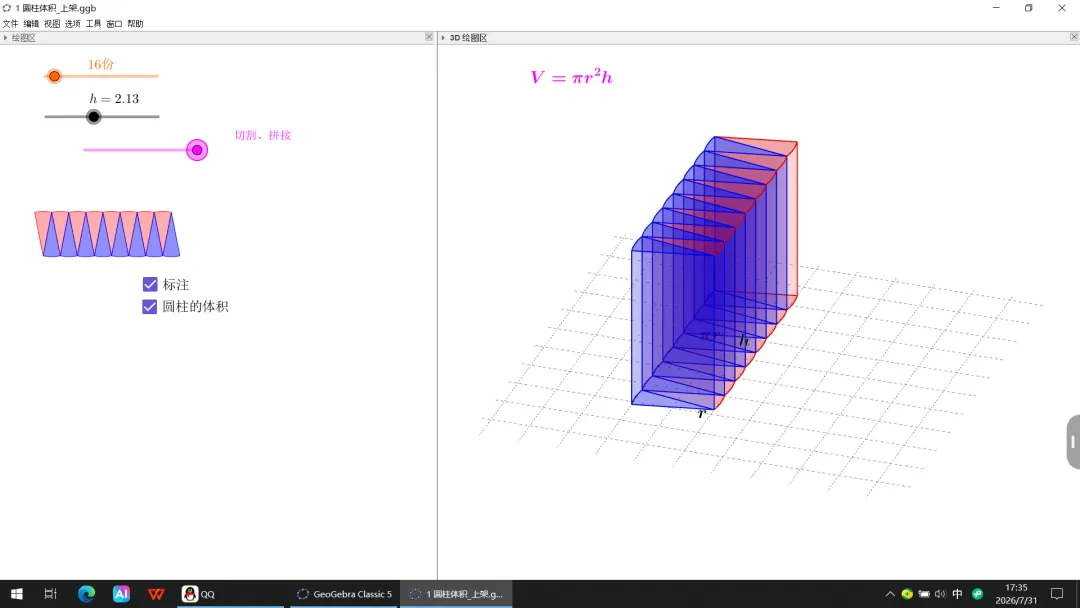The width and height of the screenshot is (1080, 608).
Task: Expand the 3D 绘图区 style bar arrow
Action: point(443,38)
